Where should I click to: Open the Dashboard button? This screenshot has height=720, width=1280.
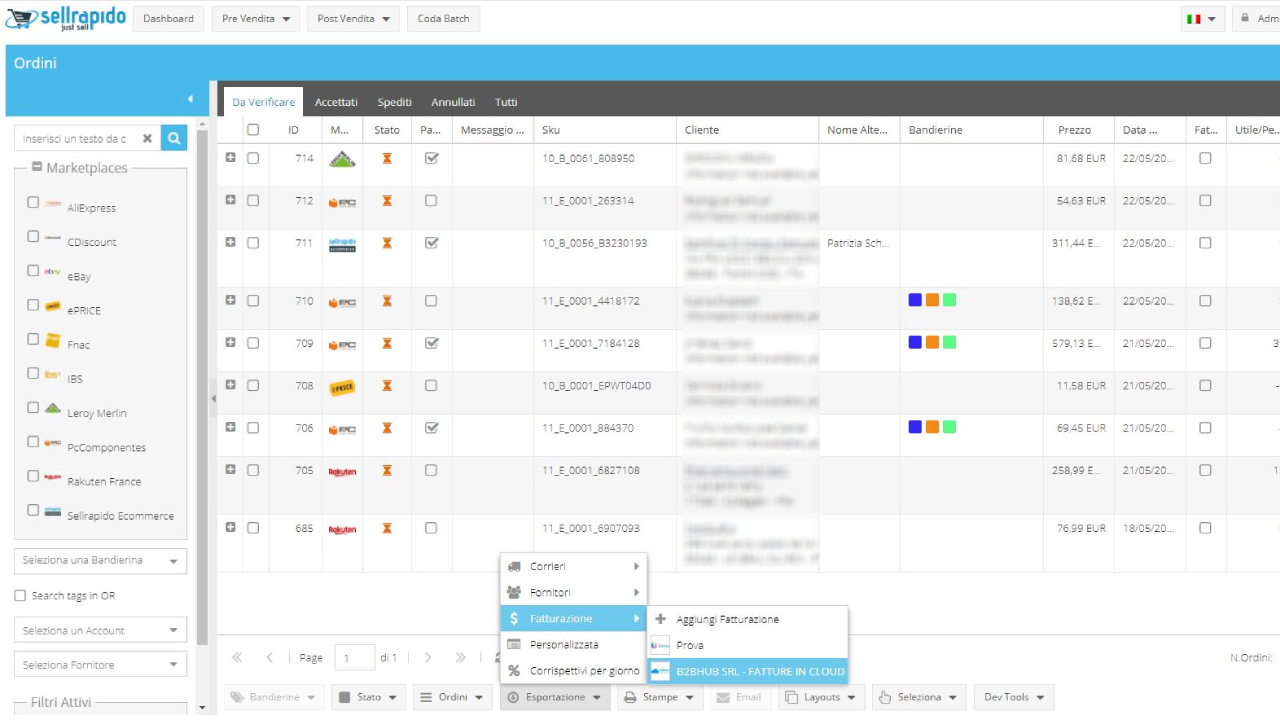point(168,18)
